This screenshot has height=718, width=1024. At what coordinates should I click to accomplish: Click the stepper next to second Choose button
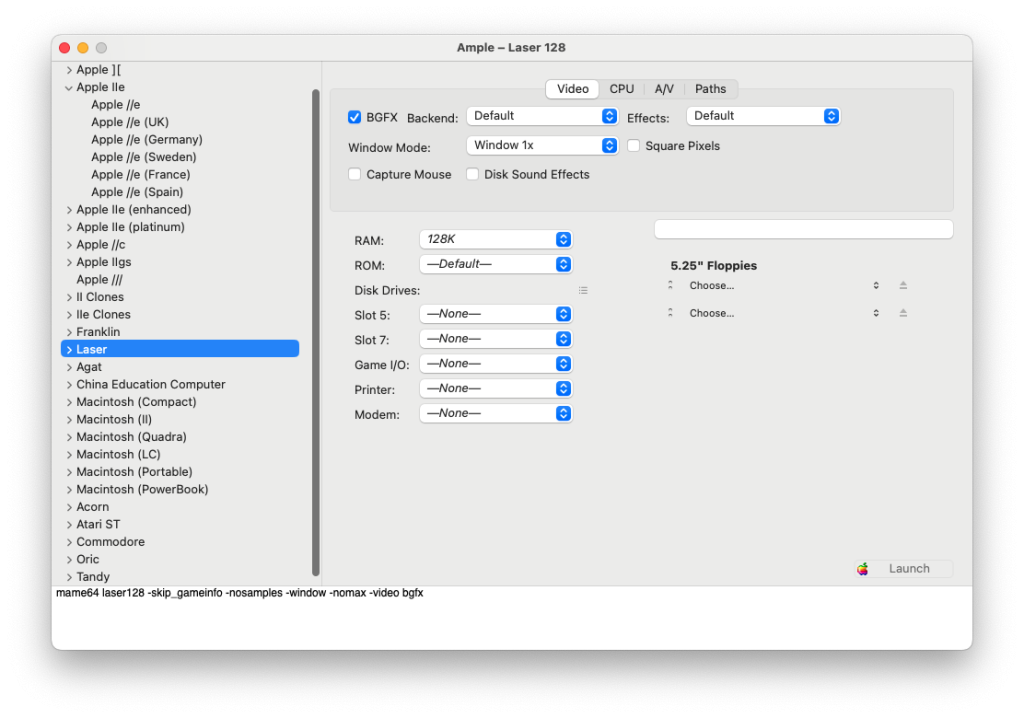(875, 313)
